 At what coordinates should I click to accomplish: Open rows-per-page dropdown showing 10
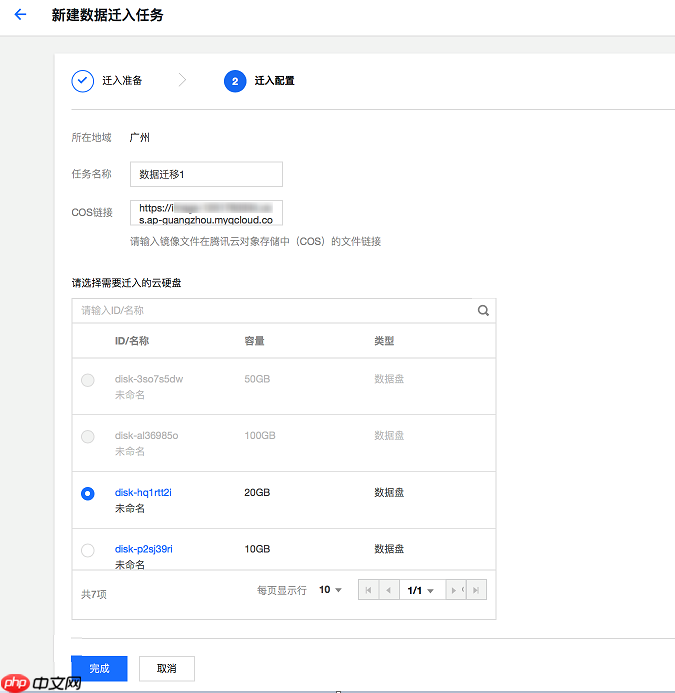[x=330, y=590]
